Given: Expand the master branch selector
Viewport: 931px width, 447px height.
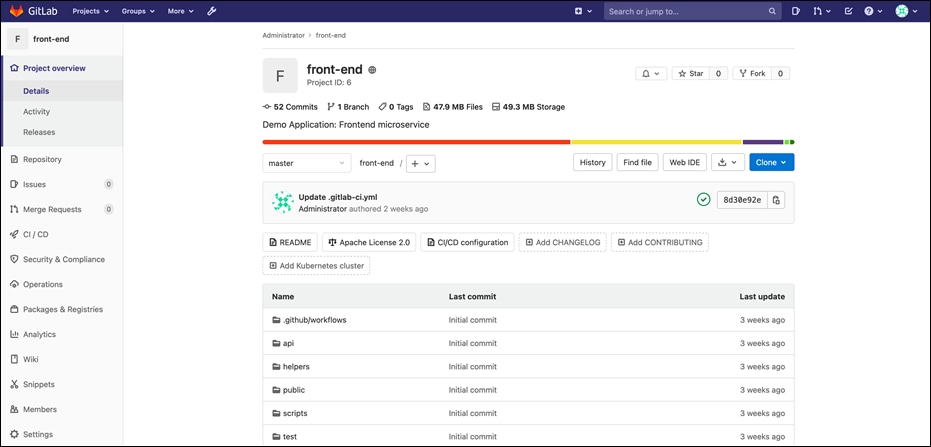Looking at the screenshot, I should pos(307,163).
